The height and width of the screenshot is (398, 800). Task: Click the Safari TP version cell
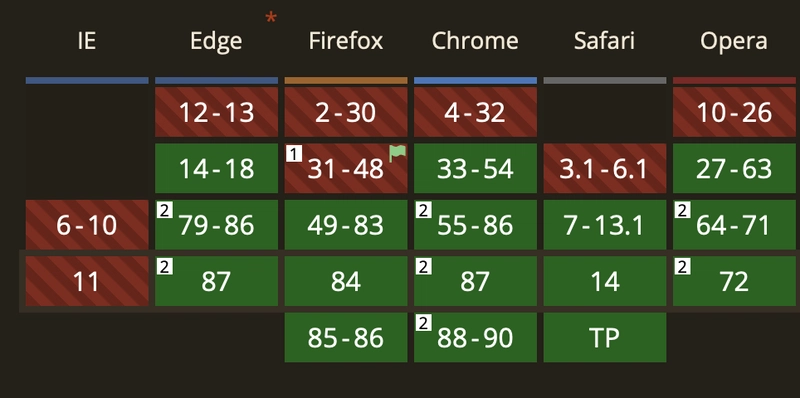(x=605, y=337)
